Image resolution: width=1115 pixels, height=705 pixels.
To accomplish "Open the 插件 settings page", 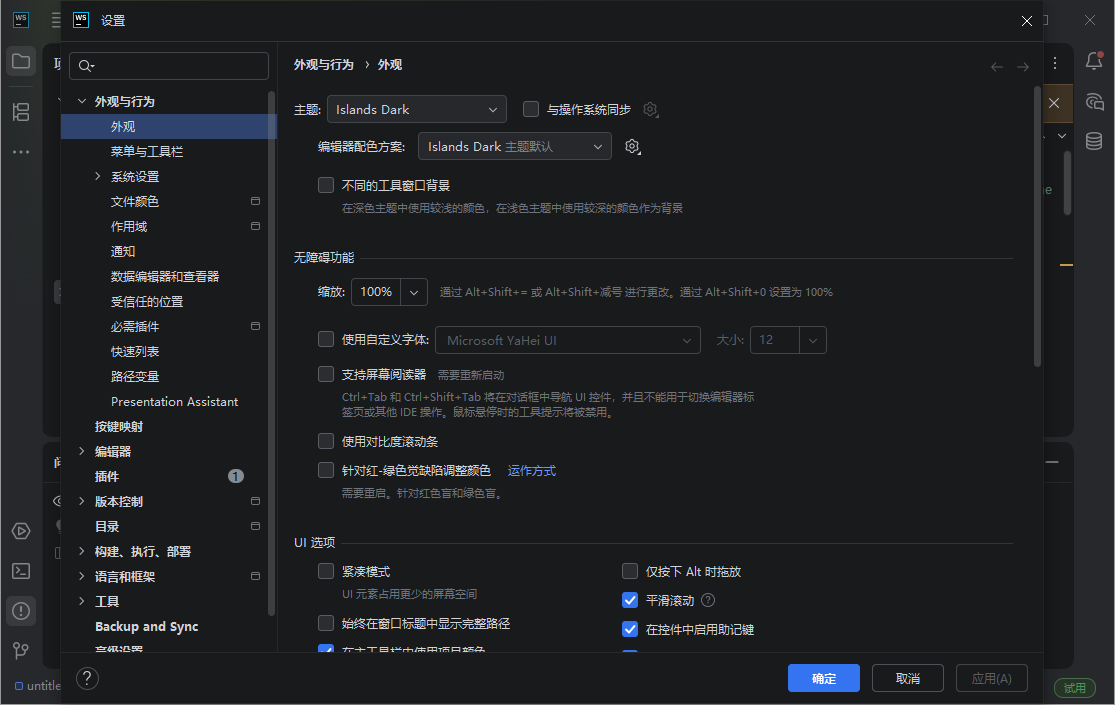I will point(106,476).
